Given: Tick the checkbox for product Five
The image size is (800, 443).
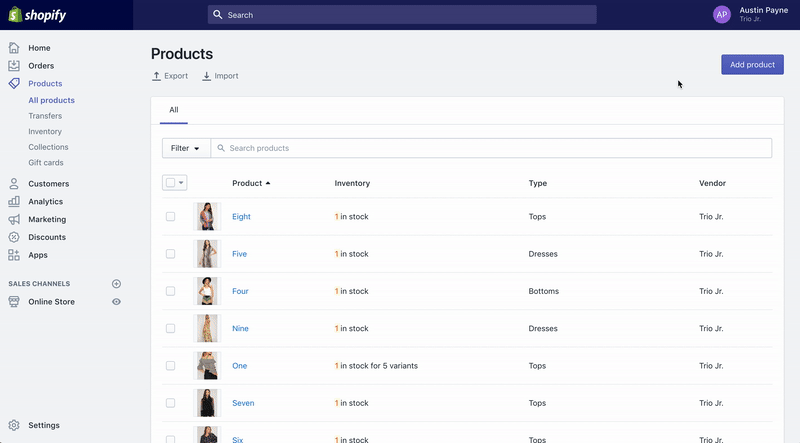Looking at the screenshot, I should coord(170,254).
